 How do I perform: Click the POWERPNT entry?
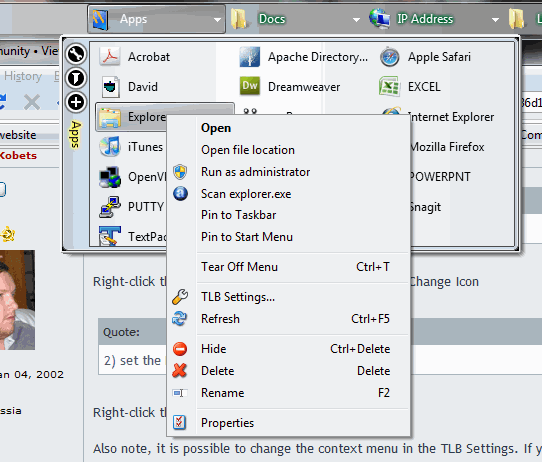coord(440,177)
